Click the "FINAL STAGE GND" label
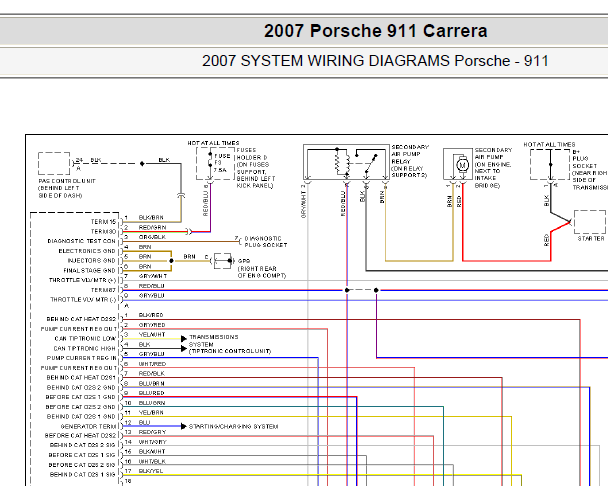Viewport: 608px width, 486px height. (90, 271)
